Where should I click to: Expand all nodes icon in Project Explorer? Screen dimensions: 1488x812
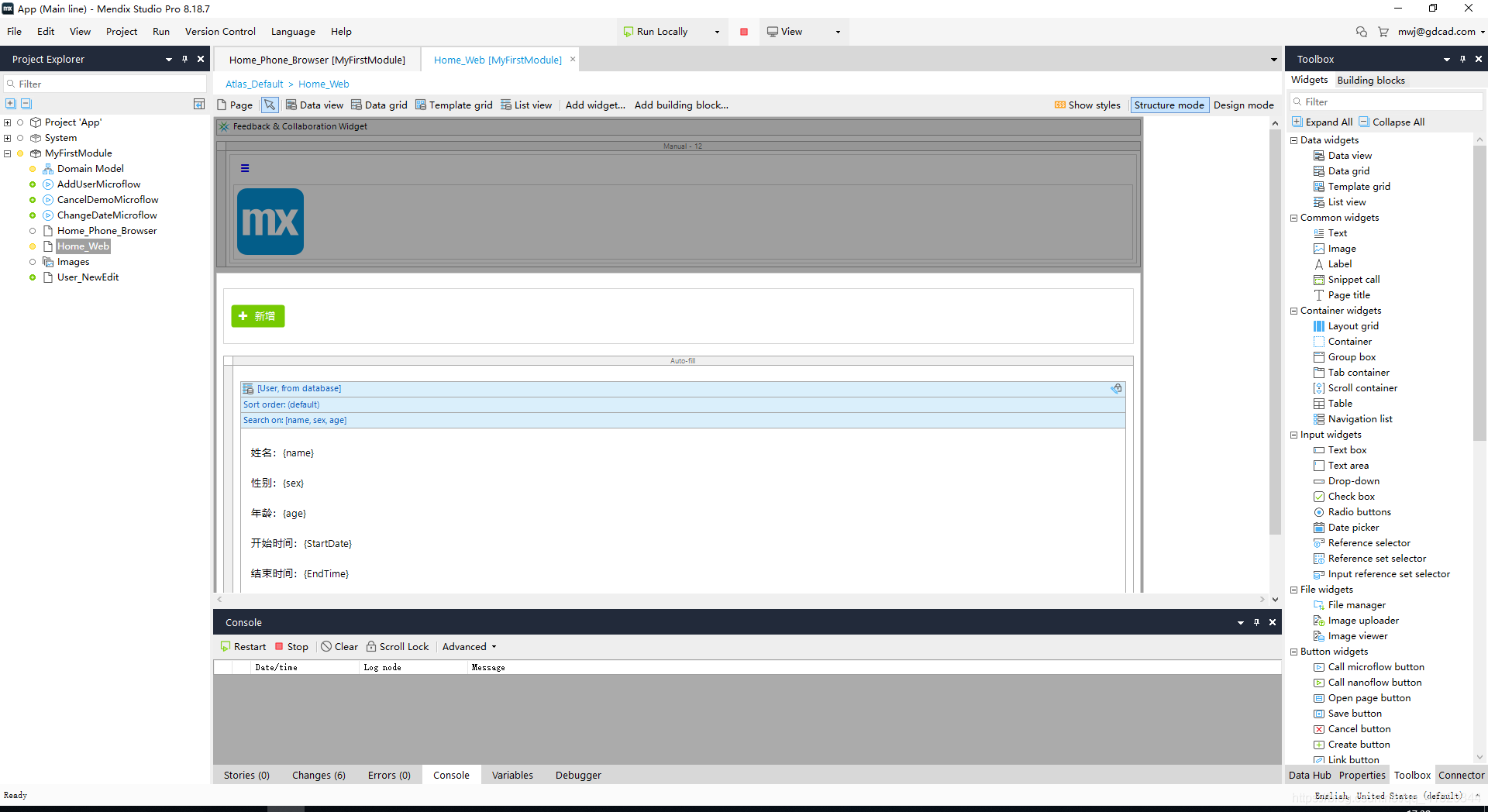coord(11,103)
